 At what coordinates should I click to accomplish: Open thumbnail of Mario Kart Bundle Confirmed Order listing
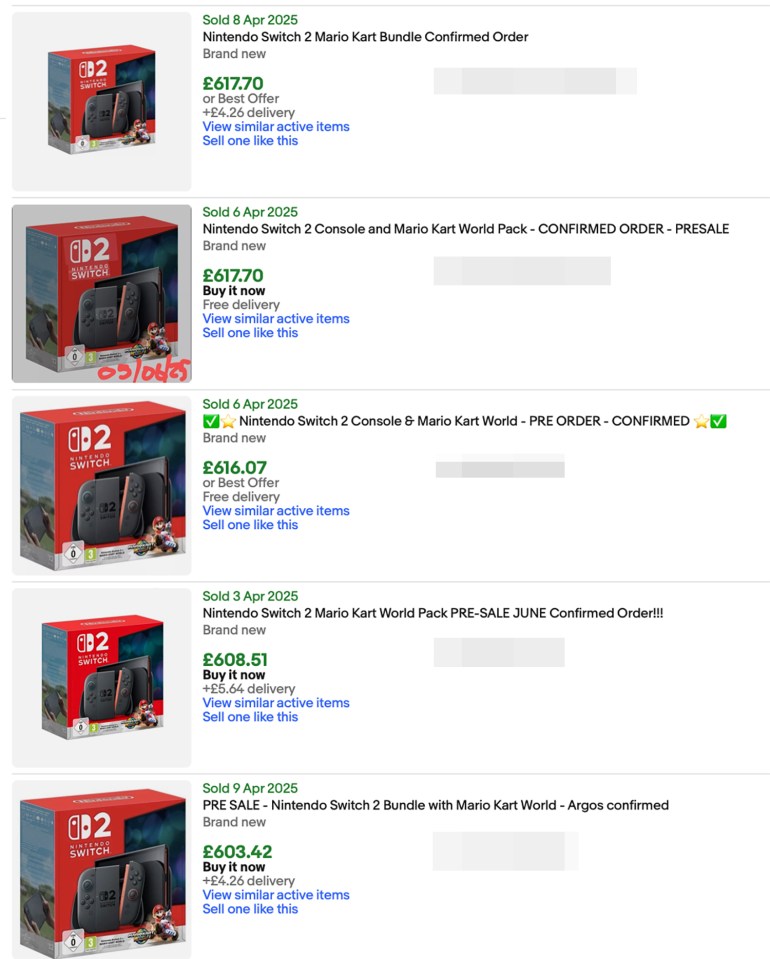[102, 102]
